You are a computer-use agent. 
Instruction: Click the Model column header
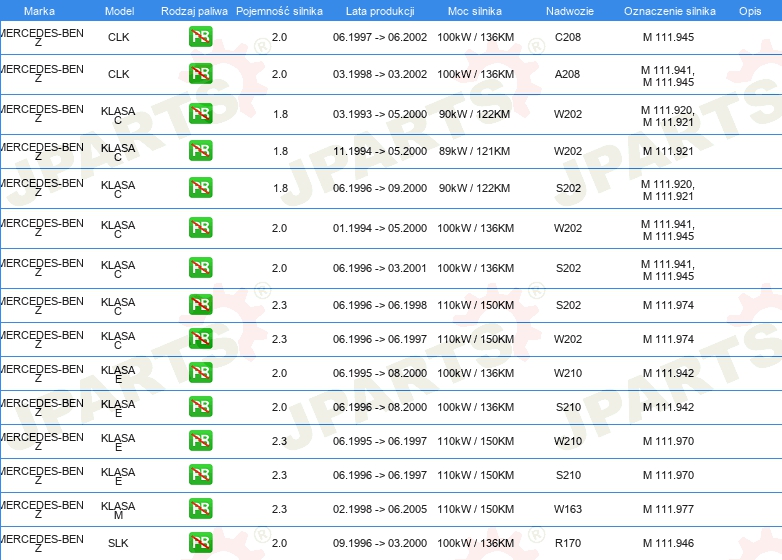119,11
